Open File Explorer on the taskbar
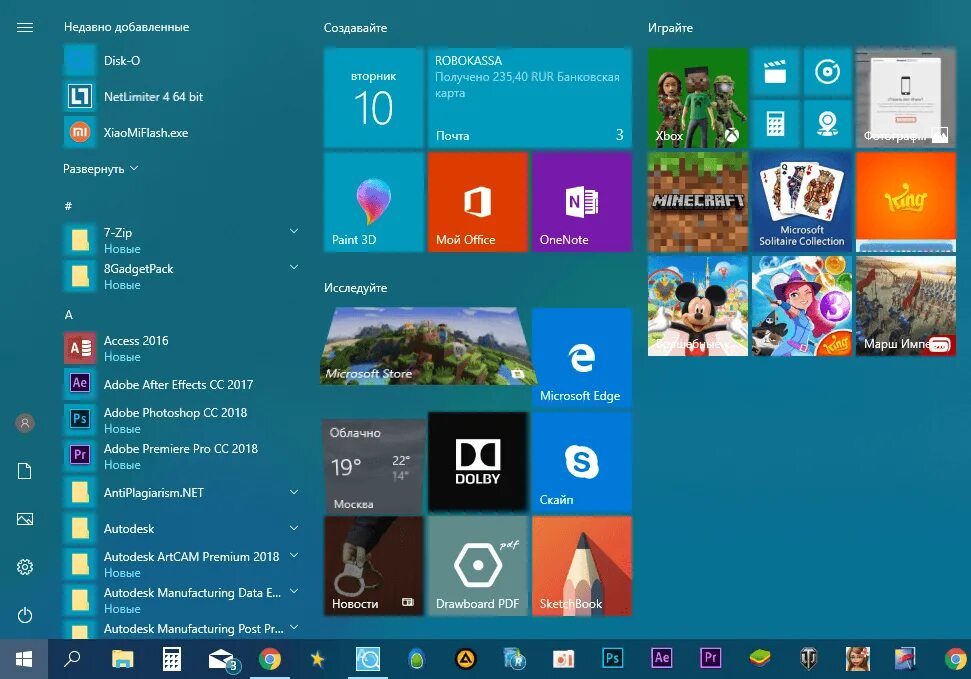The height and width of the screenshot is (679, 971). tap(122, 659)
